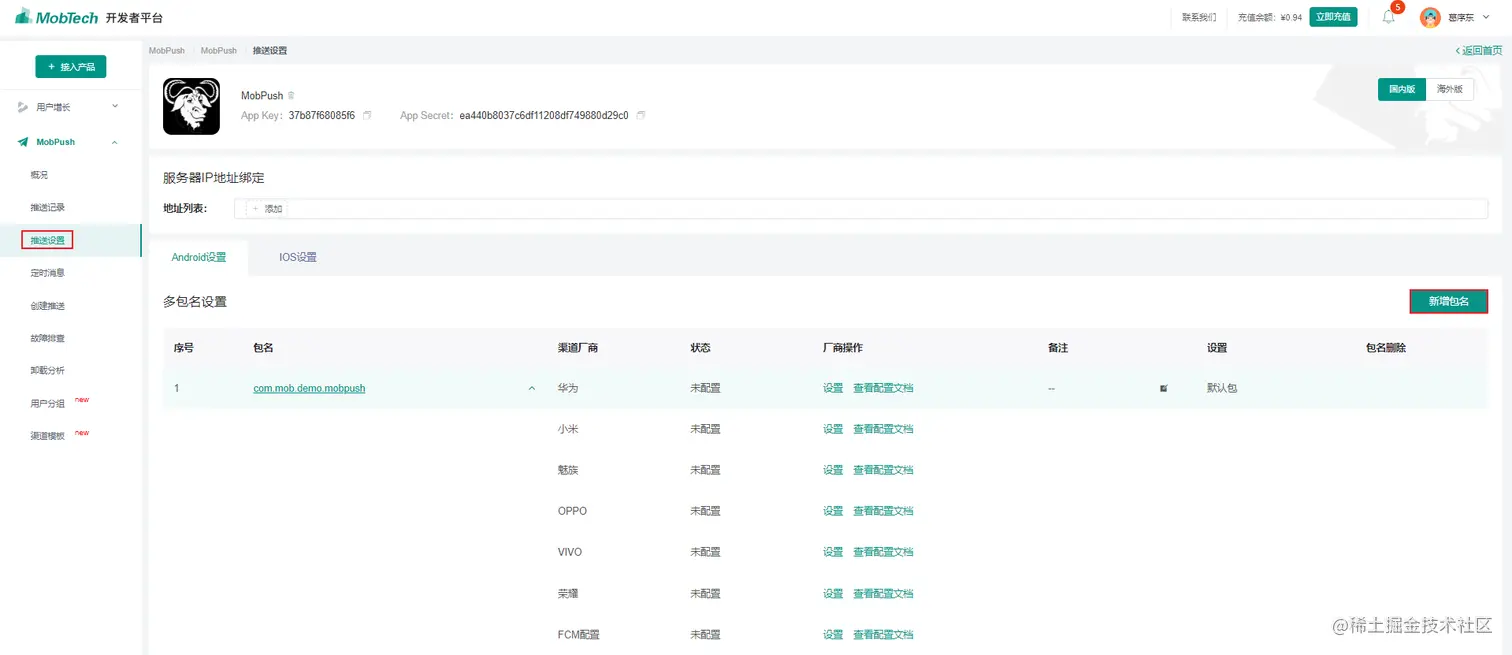Click 设置 for FCM配置 channel
The width and height of the screenshot is (1512, 655).
click(x=833, y=634)
